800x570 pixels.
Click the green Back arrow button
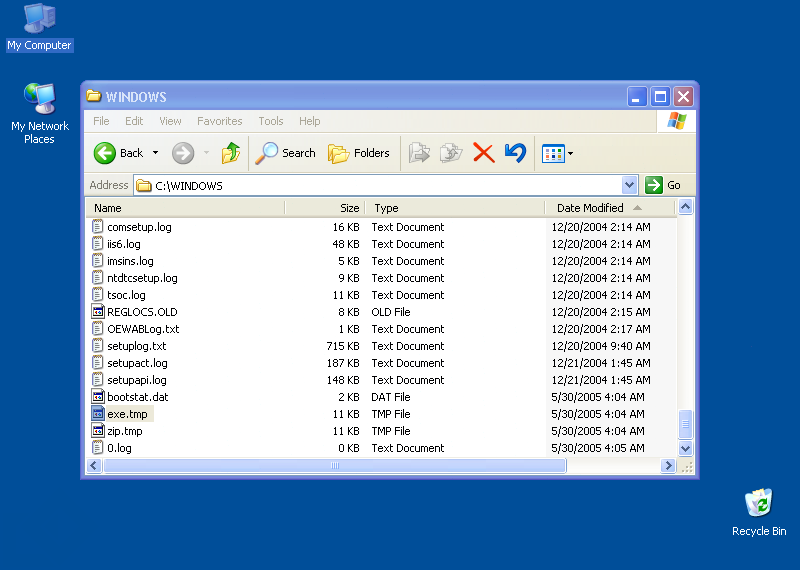tap(105, 153)
